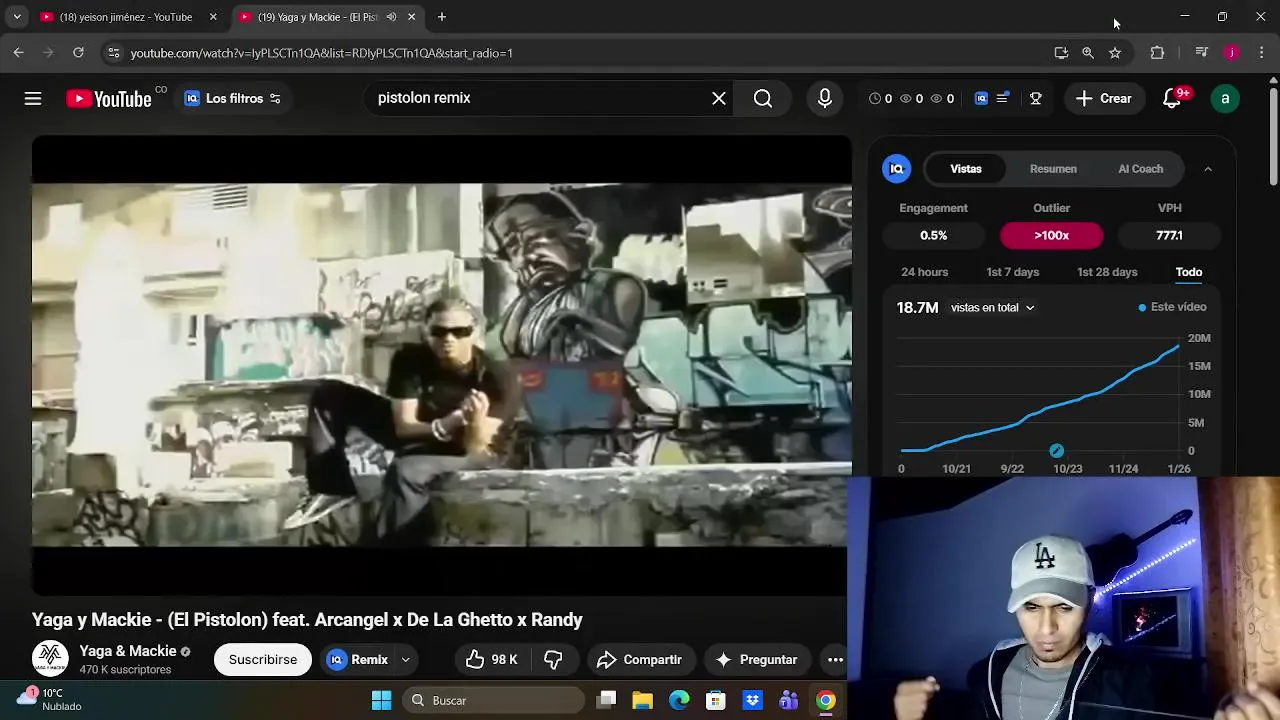Open vidIQ clock counter in header
1280x720 pixels.
pos(880,98)
